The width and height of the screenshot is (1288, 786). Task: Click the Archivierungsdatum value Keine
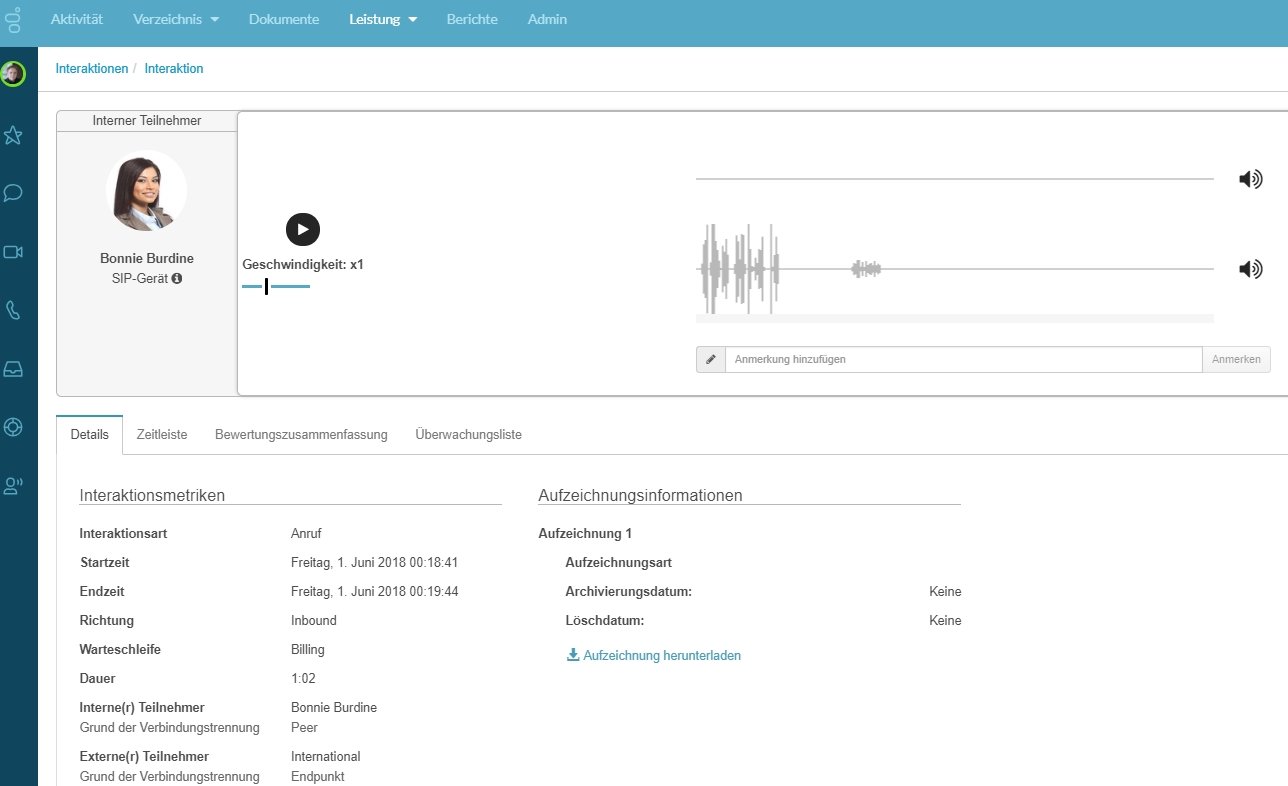point(945,592)
